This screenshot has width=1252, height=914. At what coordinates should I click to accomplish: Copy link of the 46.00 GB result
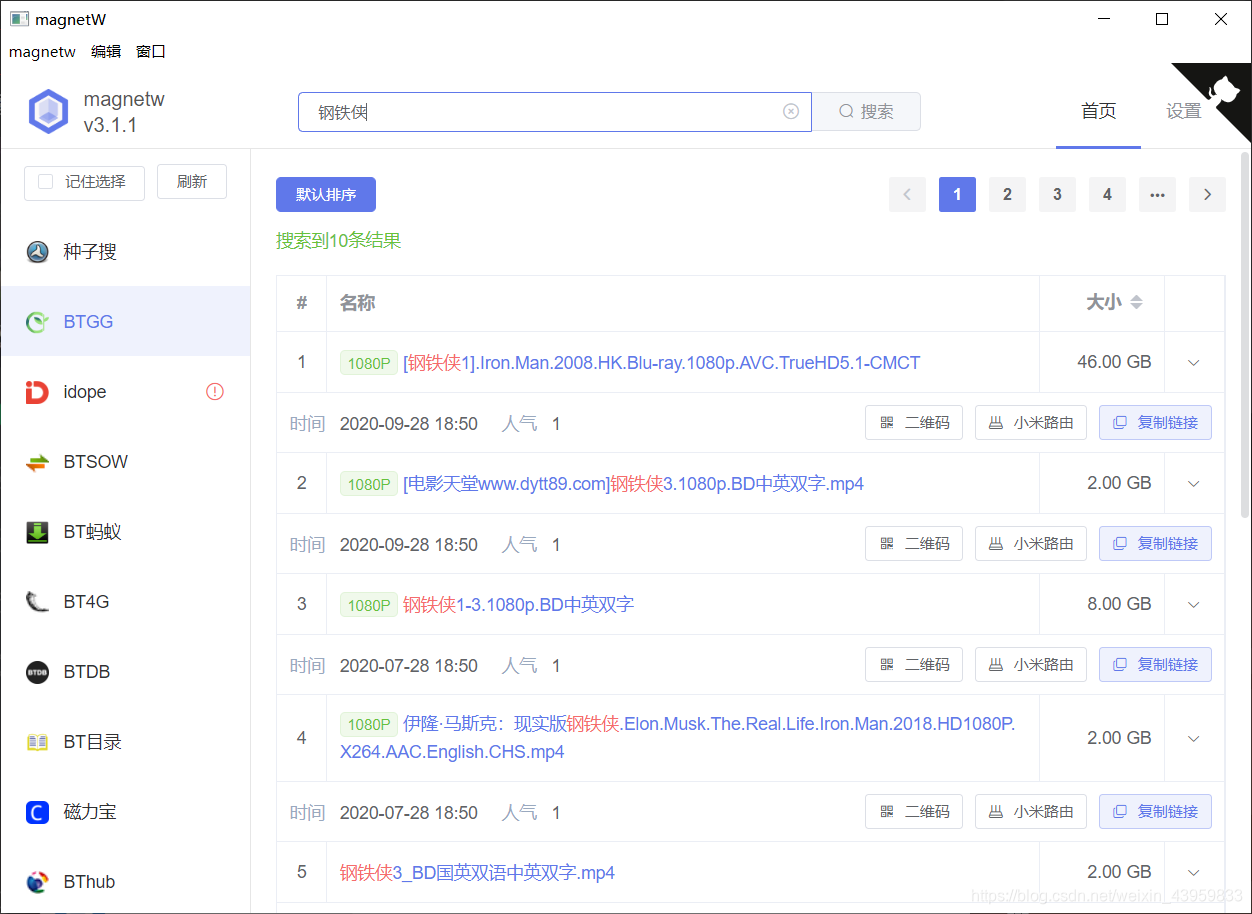point(1155,423)
